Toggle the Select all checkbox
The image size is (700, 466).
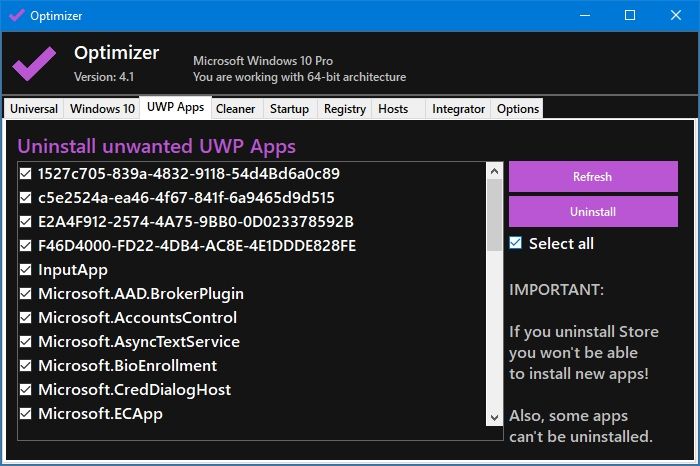pyautogui.click(x=516, y=243)
